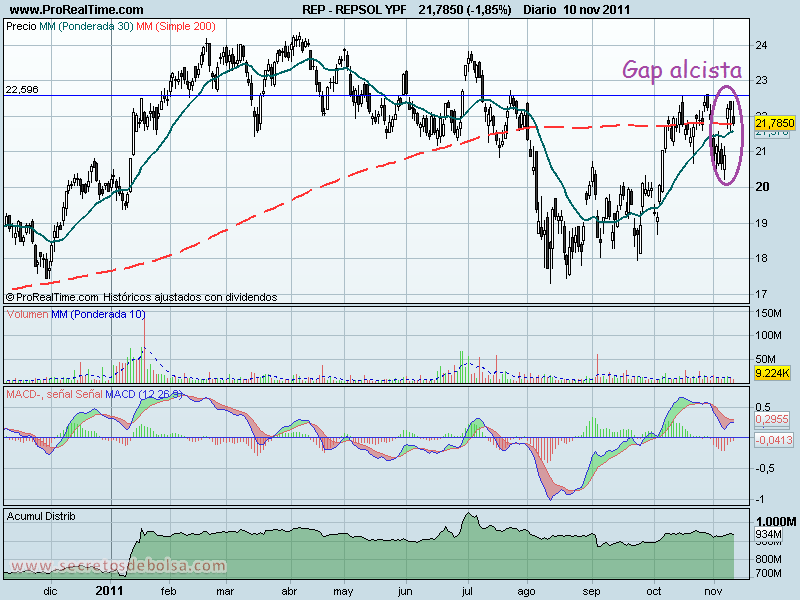
Task: Click the jul month label
Action: pos(467,591)
